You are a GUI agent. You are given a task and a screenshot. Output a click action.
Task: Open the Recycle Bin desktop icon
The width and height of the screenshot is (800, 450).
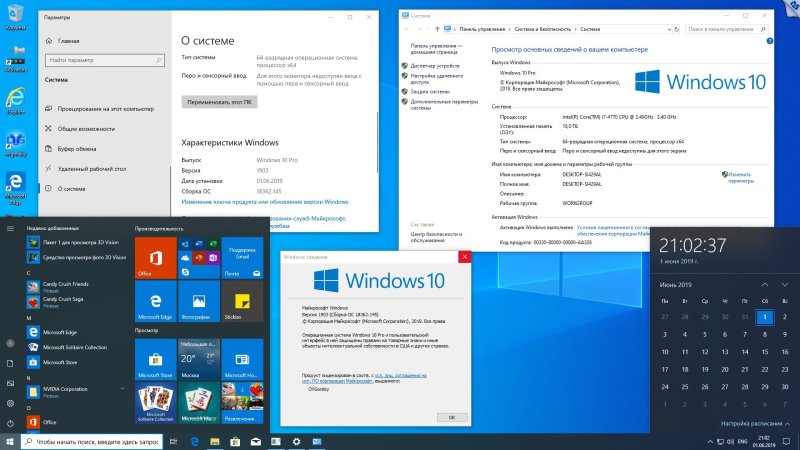pyautogui.click(x=15, y=16)
